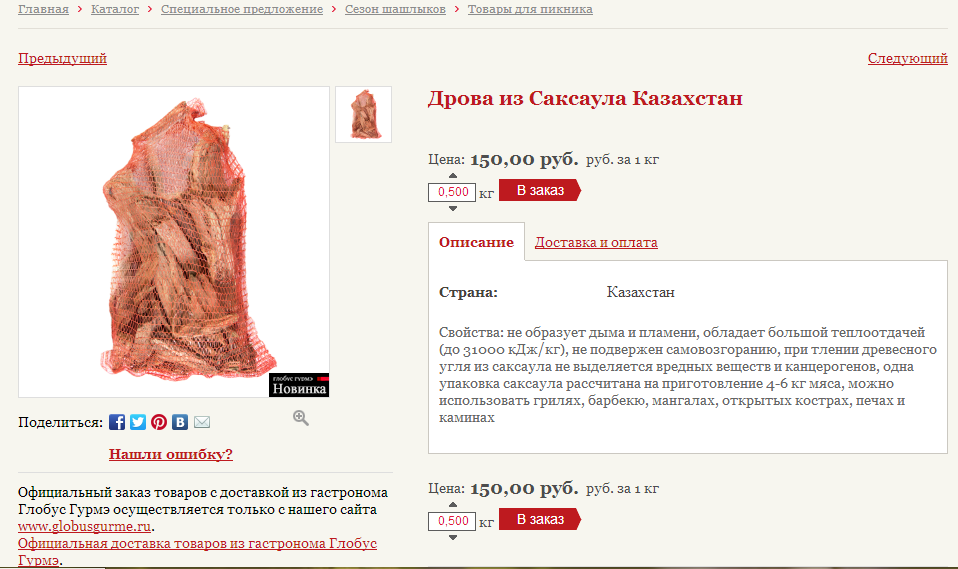Go to Предыдущий product

point(62,59)
